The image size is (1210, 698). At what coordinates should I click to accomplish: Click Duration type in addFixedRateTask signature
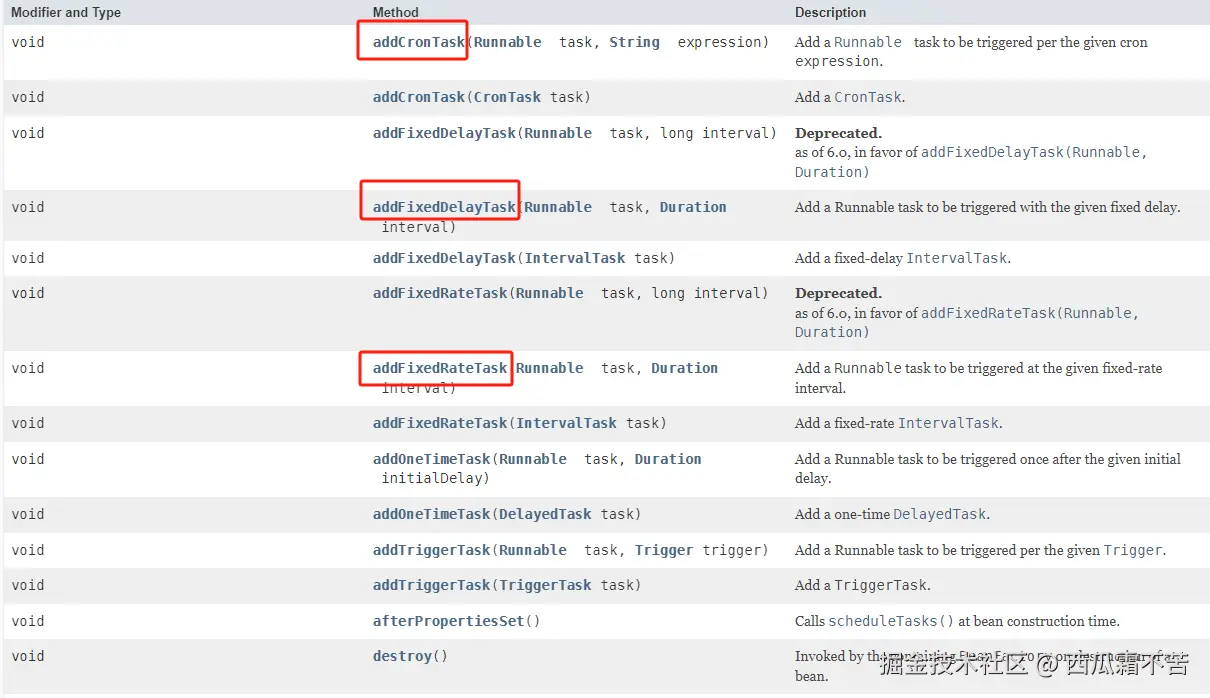coord(684,368)
